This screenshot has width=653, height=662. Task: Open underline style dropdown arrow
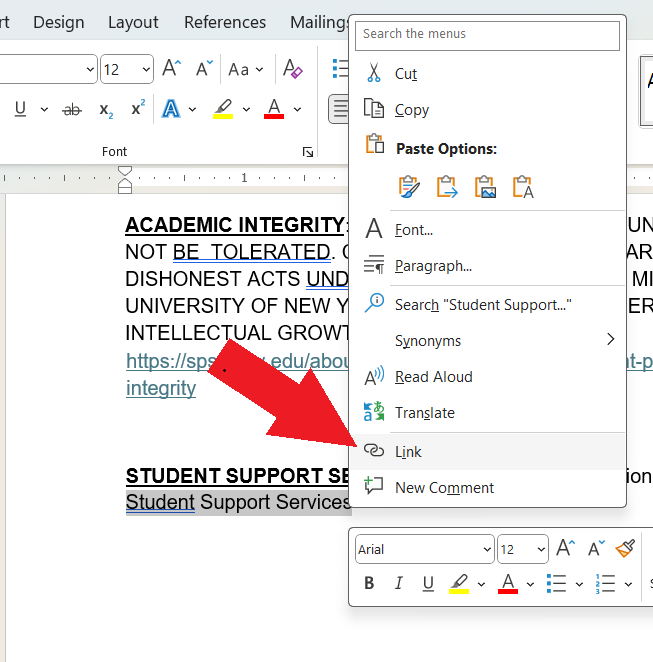tap(44, 110)
